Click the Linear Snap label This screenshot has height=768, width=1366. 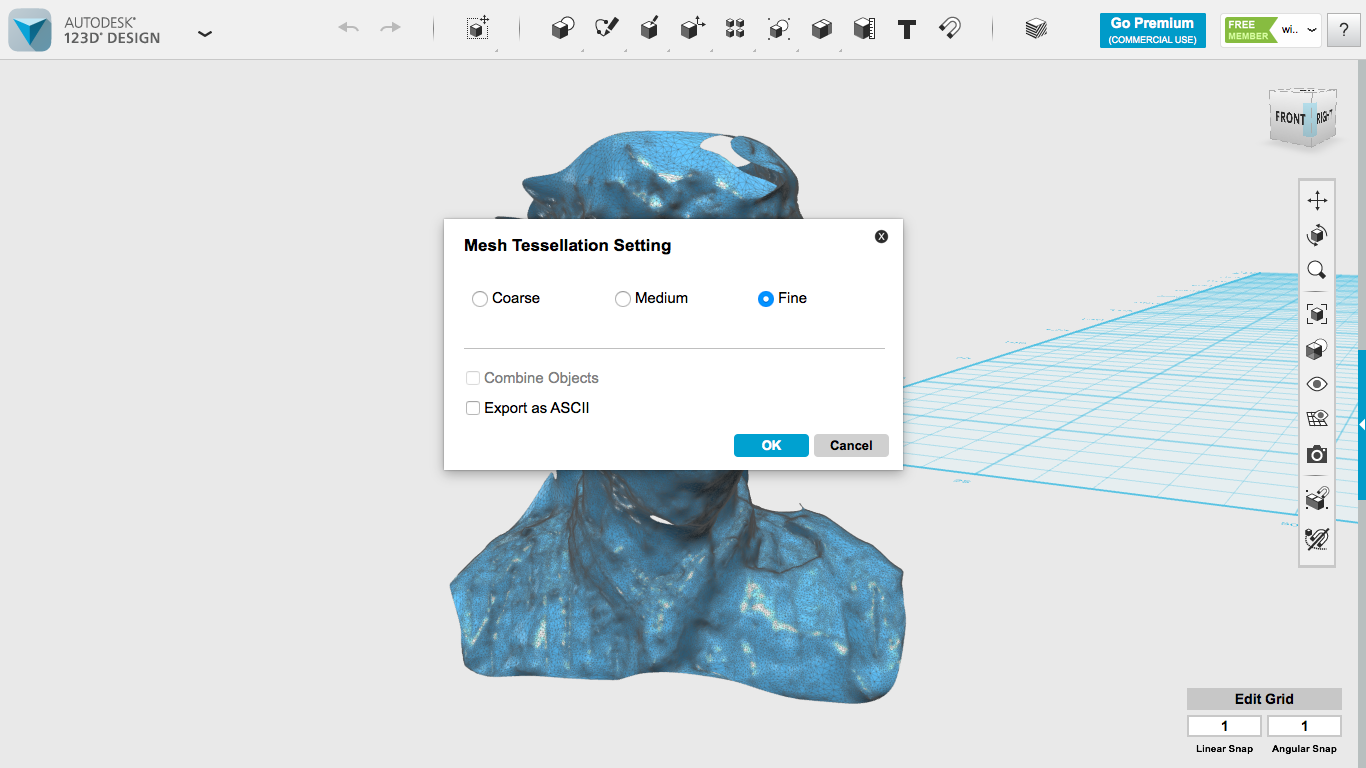tap(1225, 749)
